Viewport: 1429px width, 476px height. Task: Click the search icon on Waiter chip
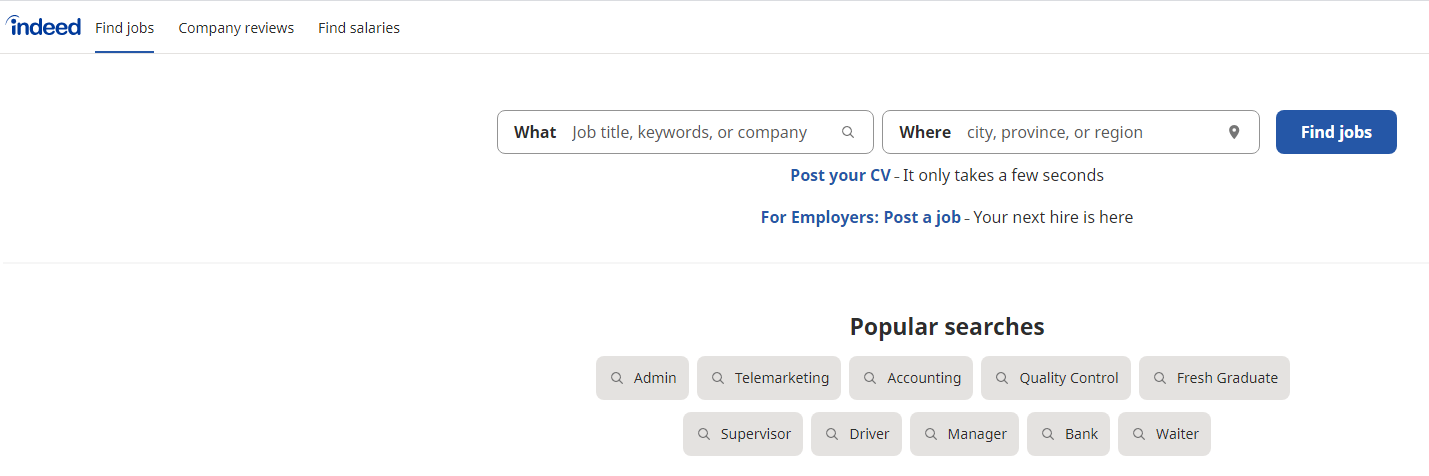click(x=1139, y=434)
